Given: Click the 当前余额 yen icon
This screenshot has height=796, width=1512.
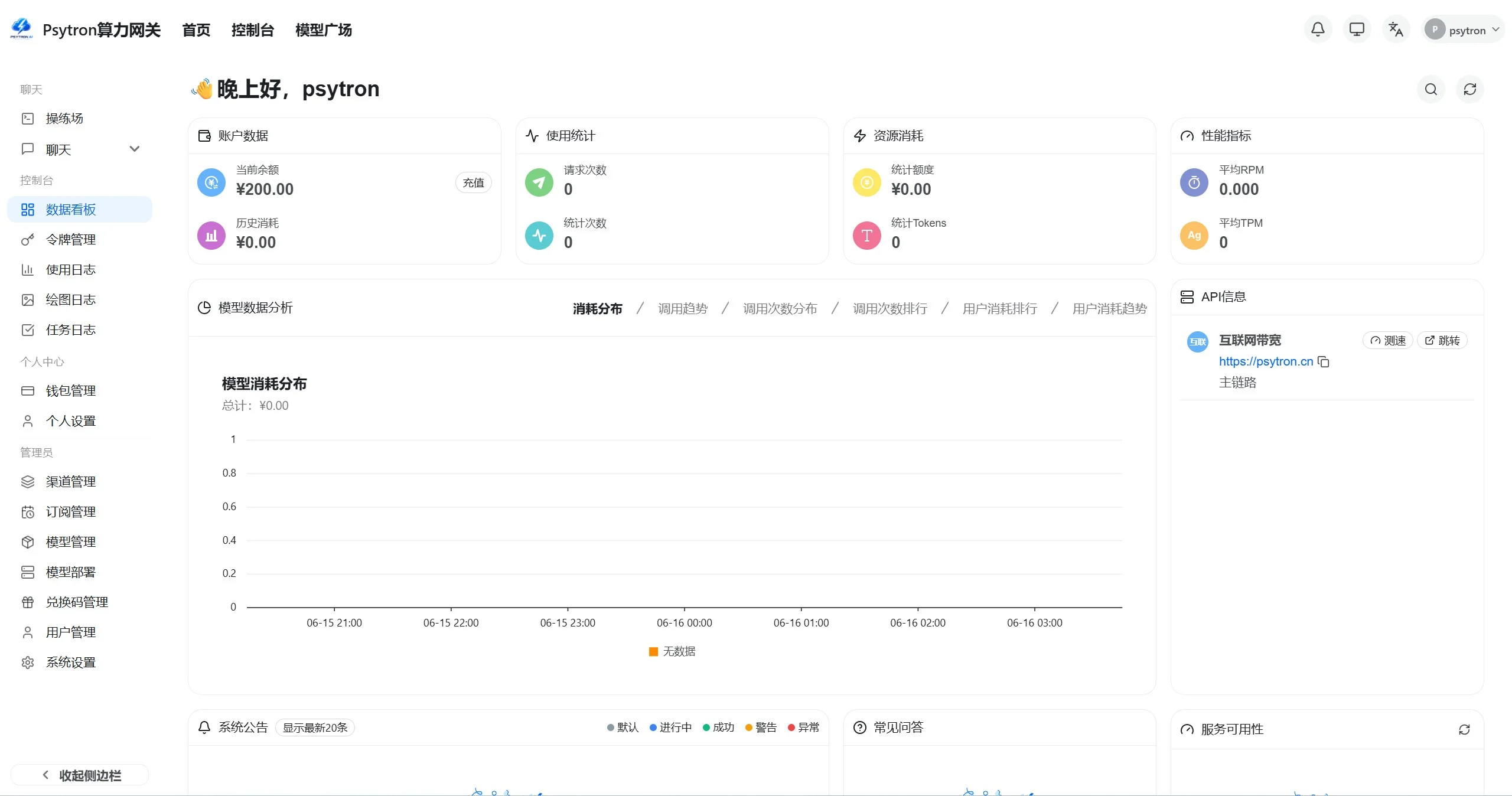Looking at the screenshot, I should tap(211, 182).
